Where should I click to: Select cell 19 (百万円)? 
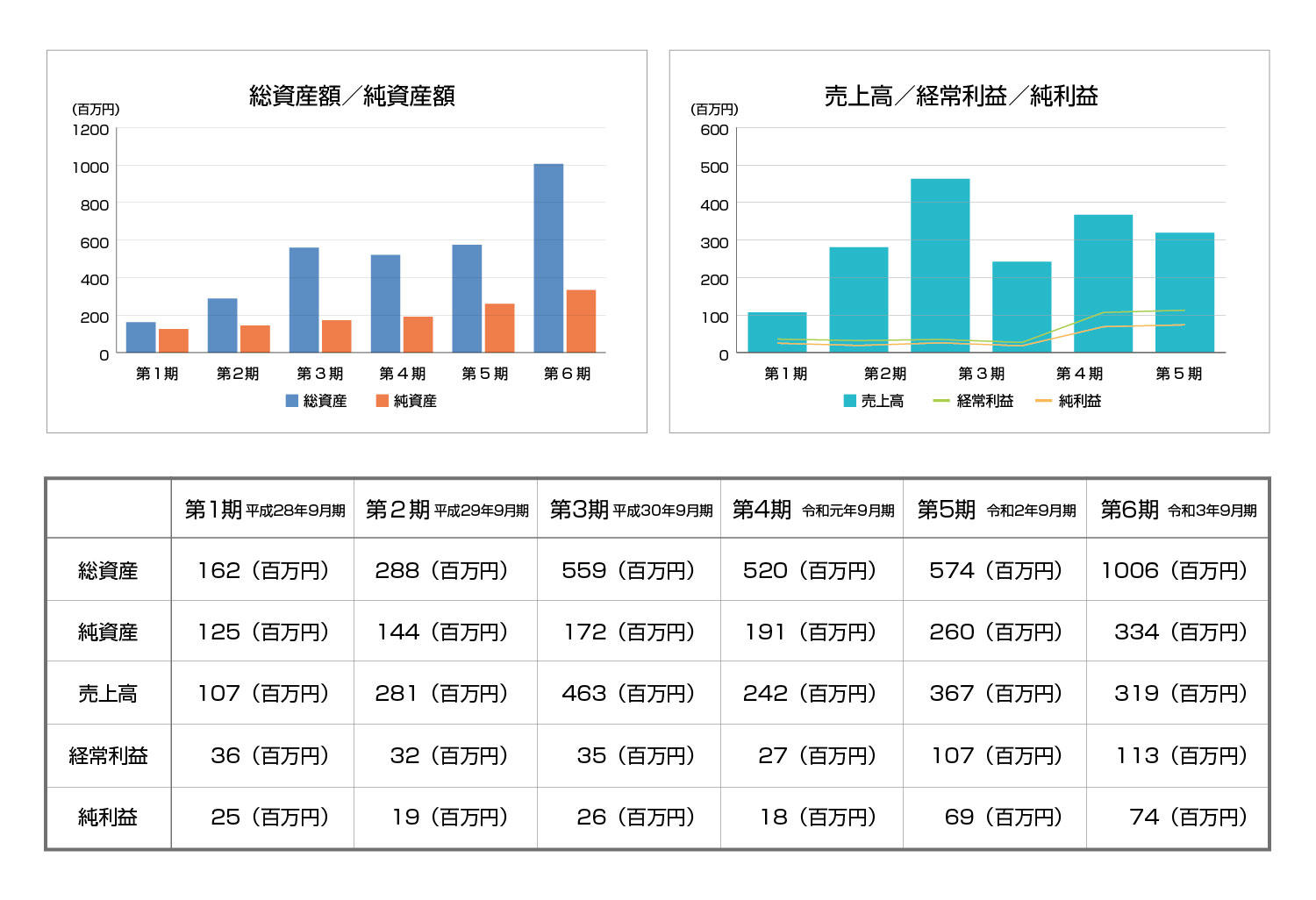coord(447,818)
